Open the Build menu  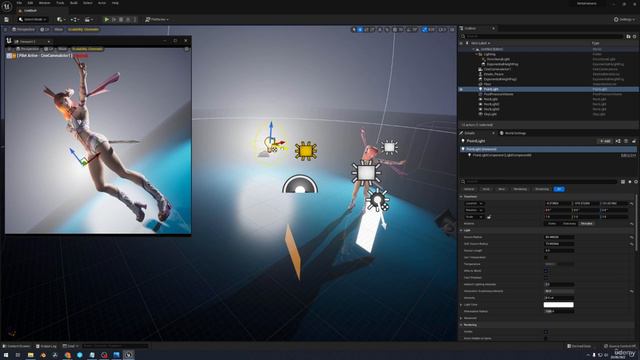coord(73,3)
